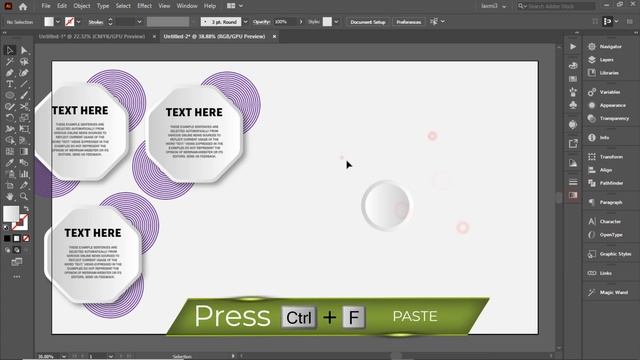Screen dimensions: 640x360
Task: Select the Hand tool
Action: [10, 196]
